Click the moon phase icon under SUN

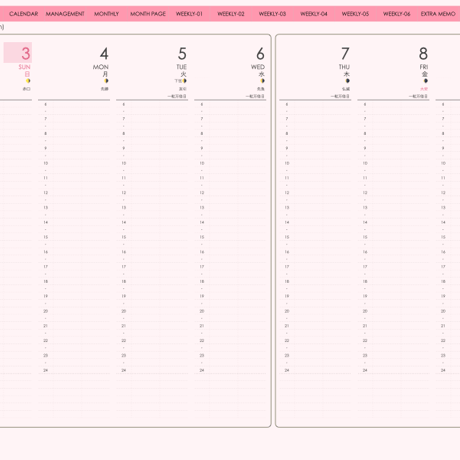[28, 81]
